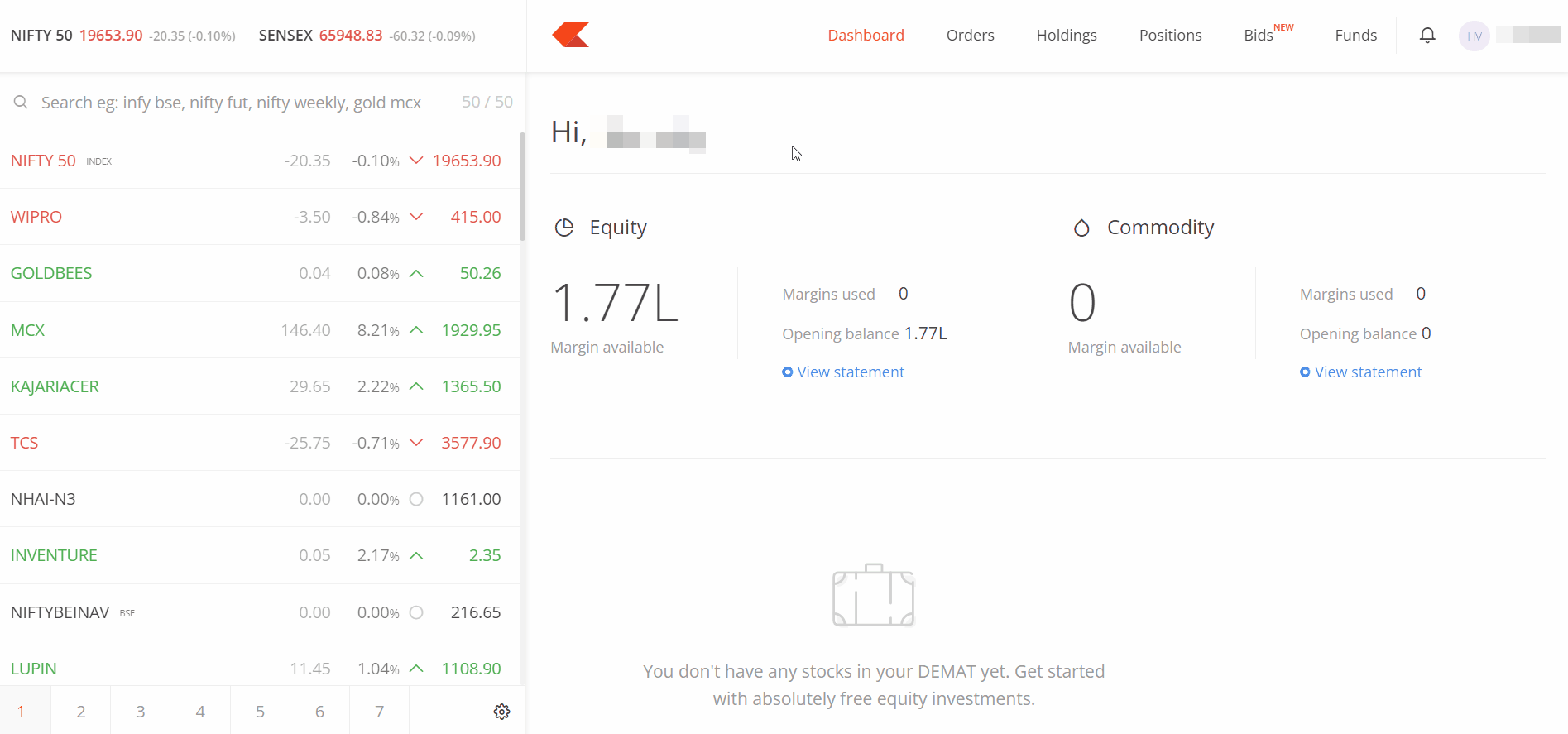Open the Holdings tab

click(1066, 35)
